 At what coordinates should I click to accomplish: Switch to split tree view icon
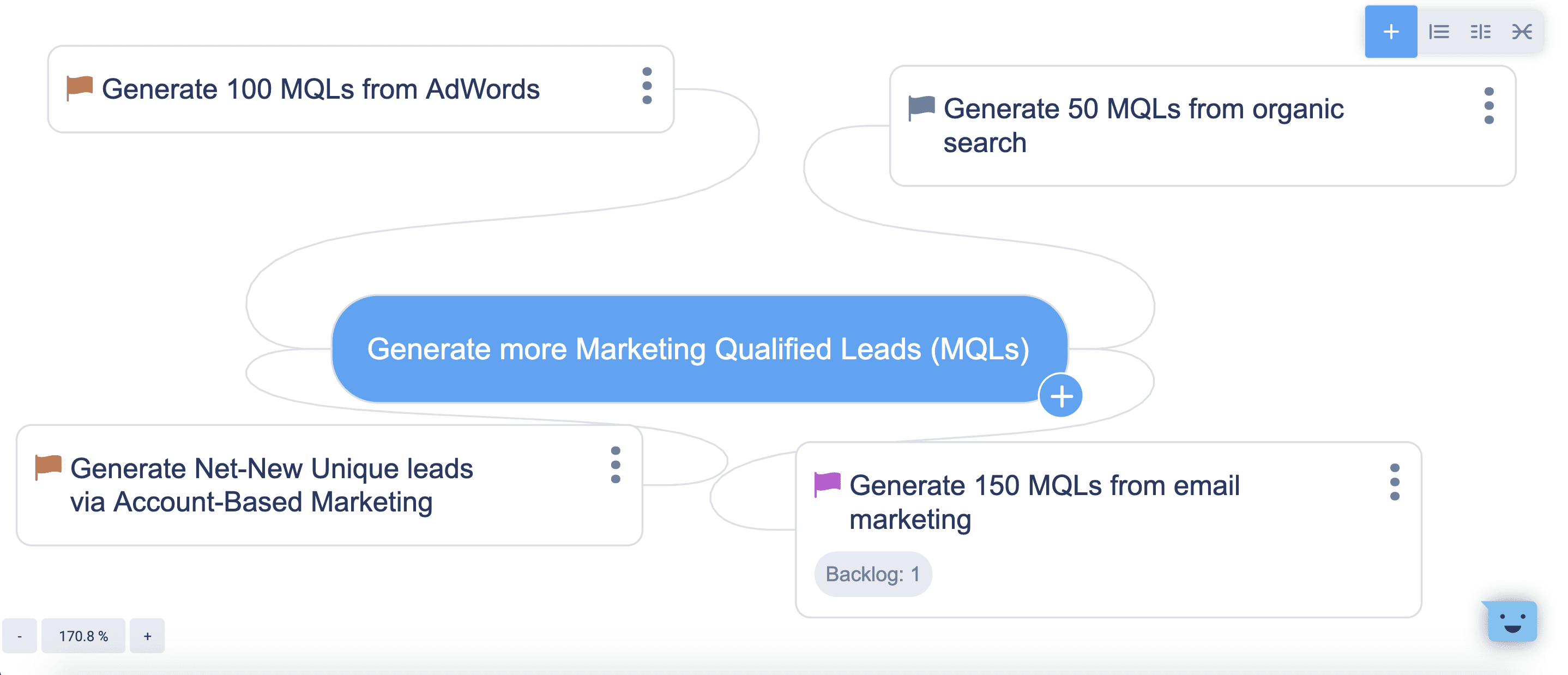point(1480,32)
